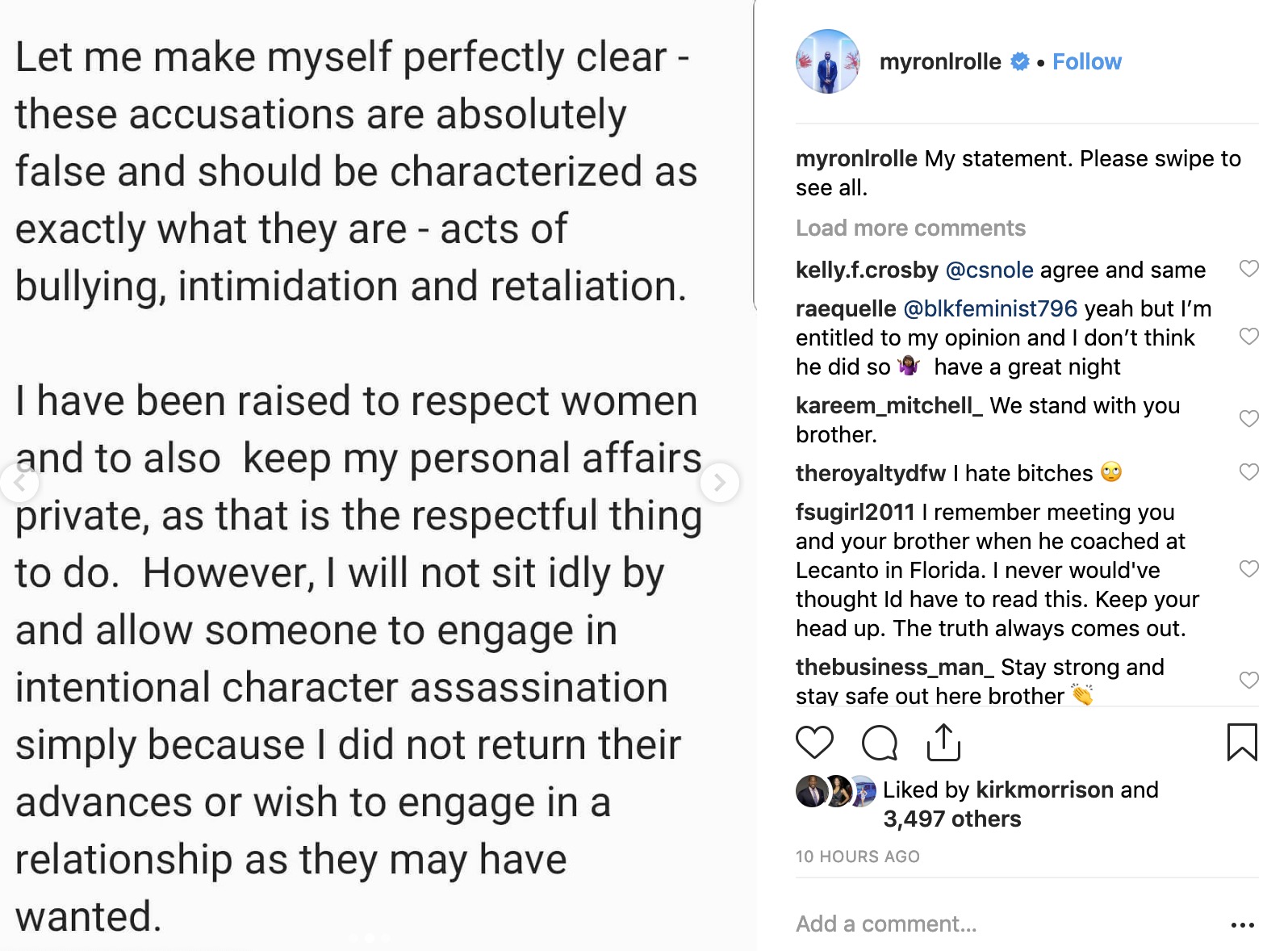Like fsugirl2011's comment heart

[1248, 569]
